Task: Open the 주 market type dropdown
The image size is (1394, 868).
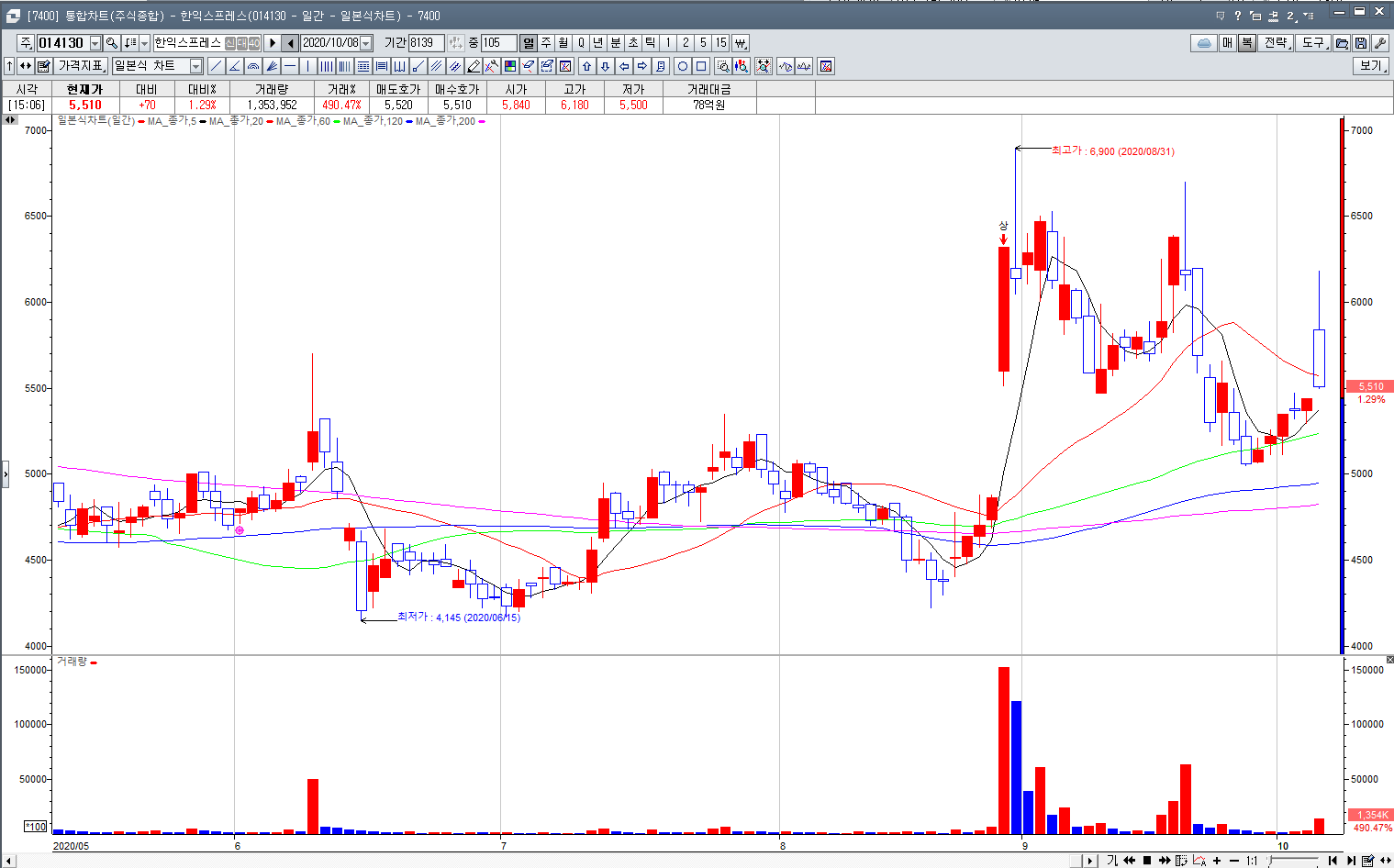Action: (26, 43)
